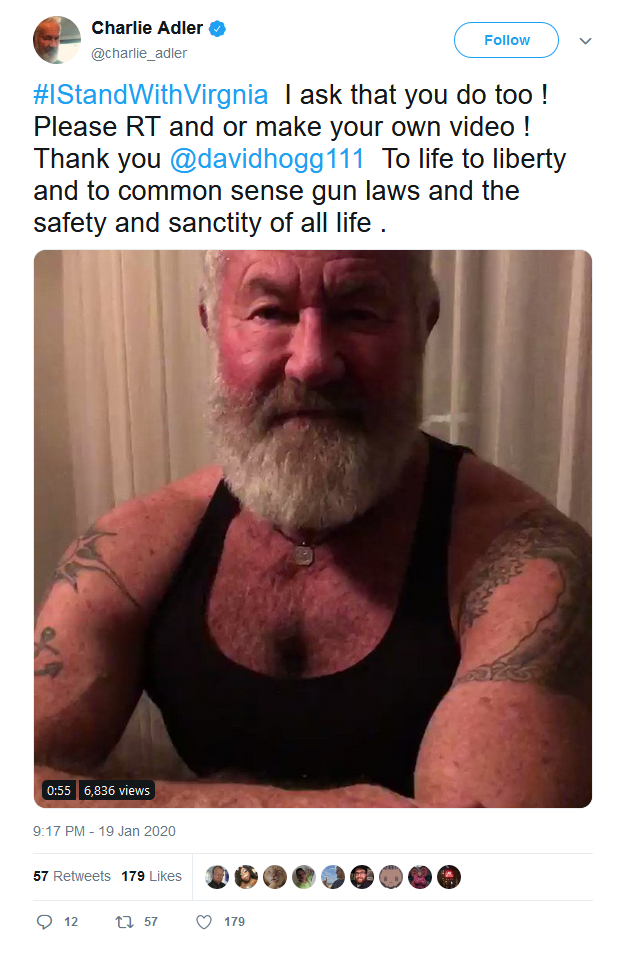Click the 0:55 video duration label
The width and height of the screenshot is (626, 953).
(x=59, y=790)
